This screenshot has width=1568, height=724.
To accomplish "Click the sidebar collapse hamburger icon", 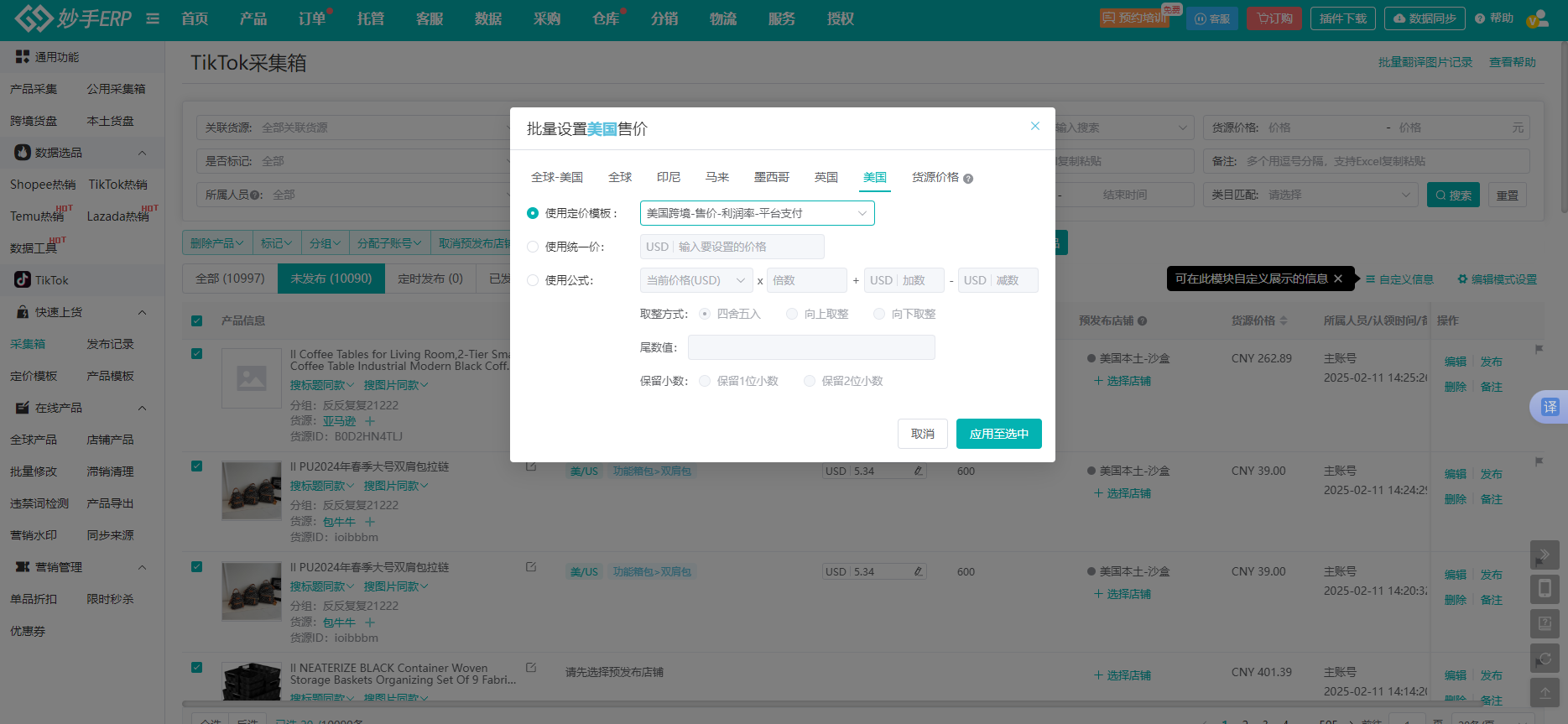I will pos(153,18).
